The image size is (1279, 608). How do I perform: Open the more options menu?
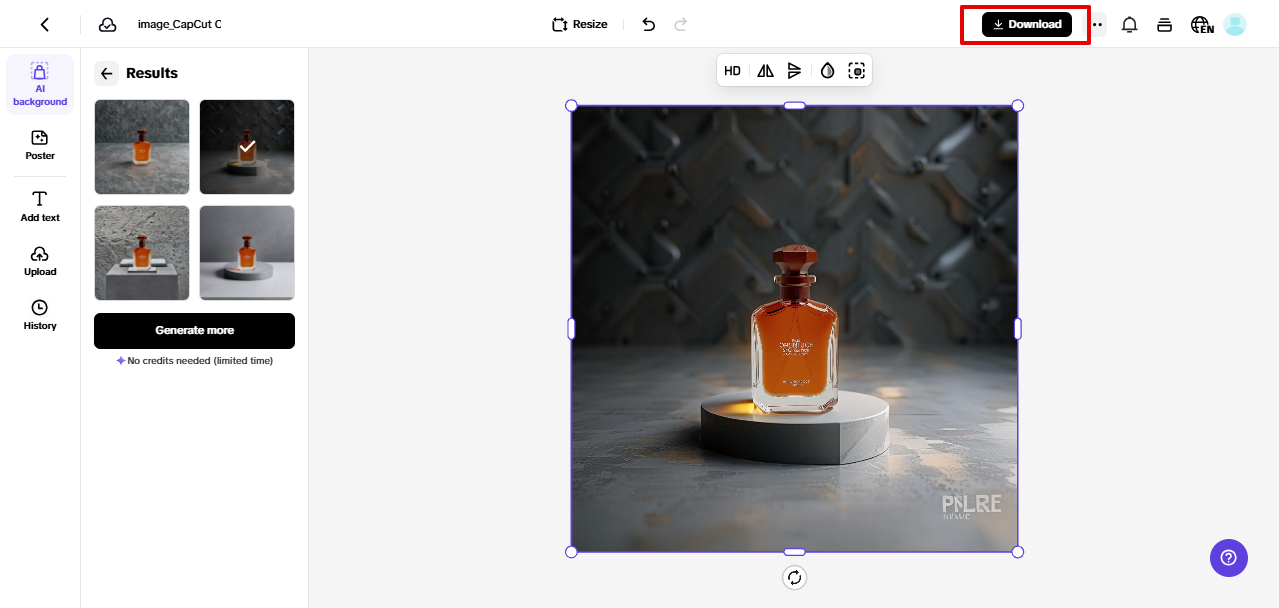[1096, 24]
